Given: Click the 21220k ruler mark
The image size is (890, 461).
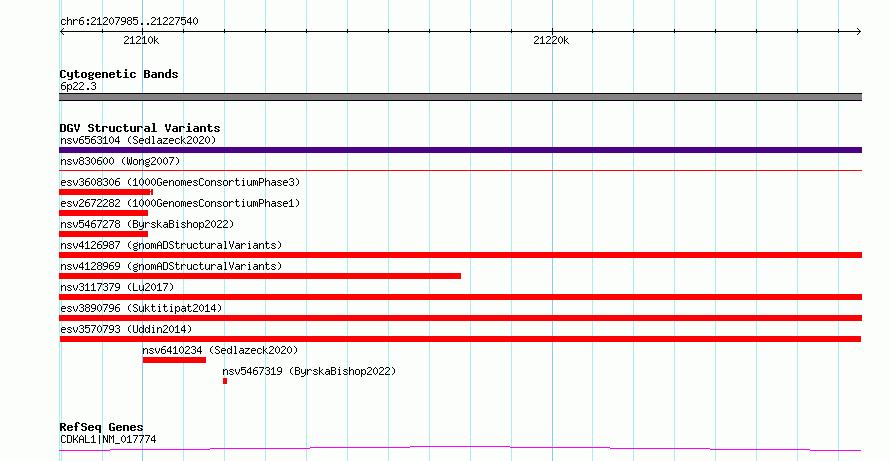Looking at the screenshot, I should click(x=551, y=40).
